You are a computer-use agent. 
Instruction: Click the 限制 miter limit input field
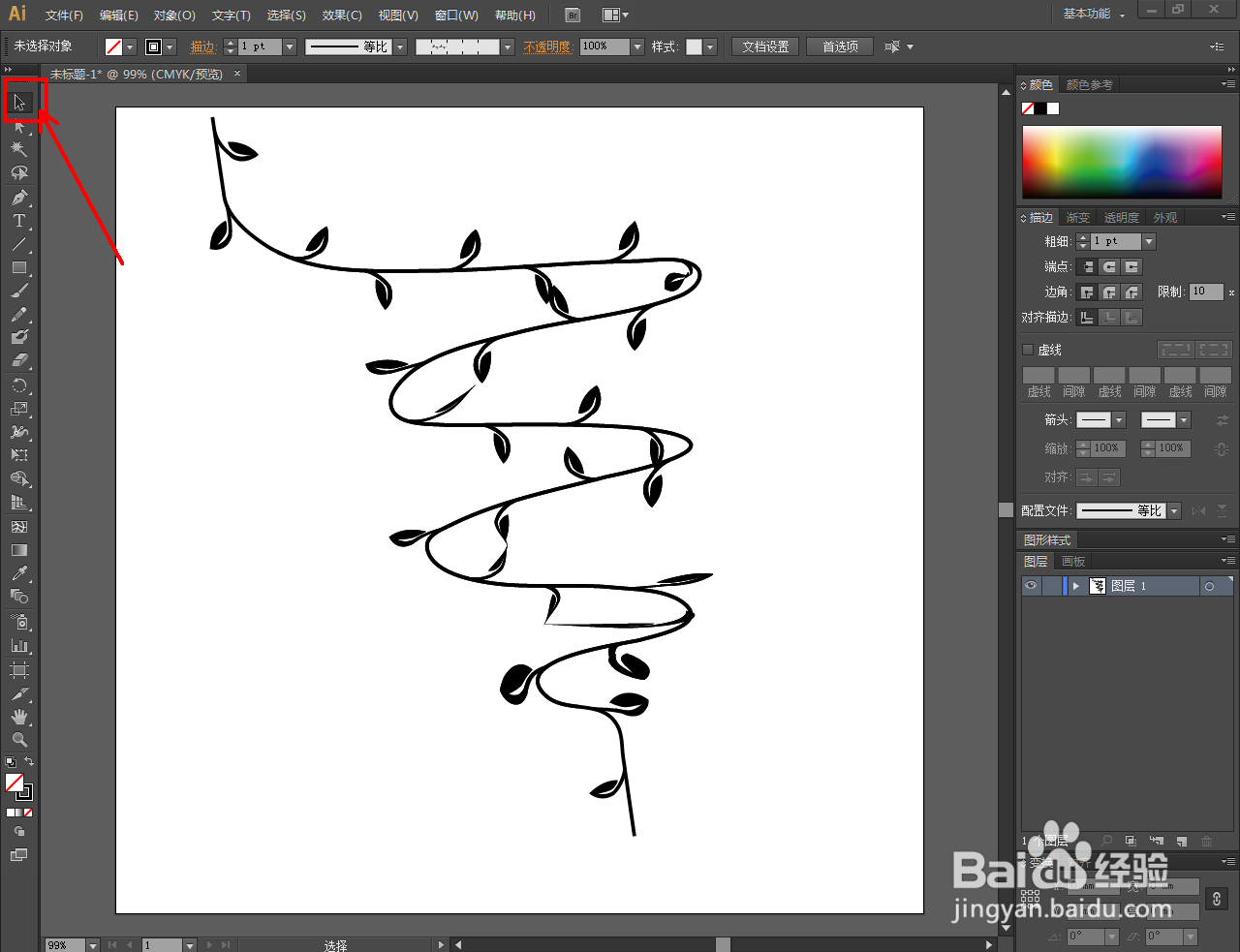click(x=1206, y=292)
